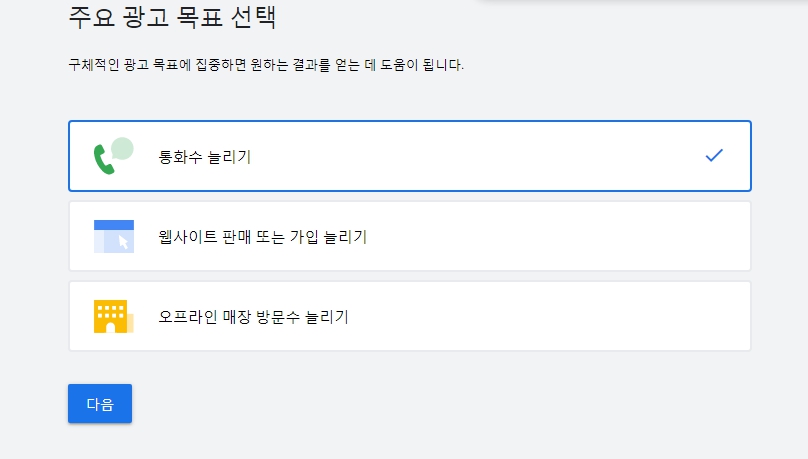The image size is (808, 459).
Task: Click the blue checkmark on selected goal
Action: 714,155
